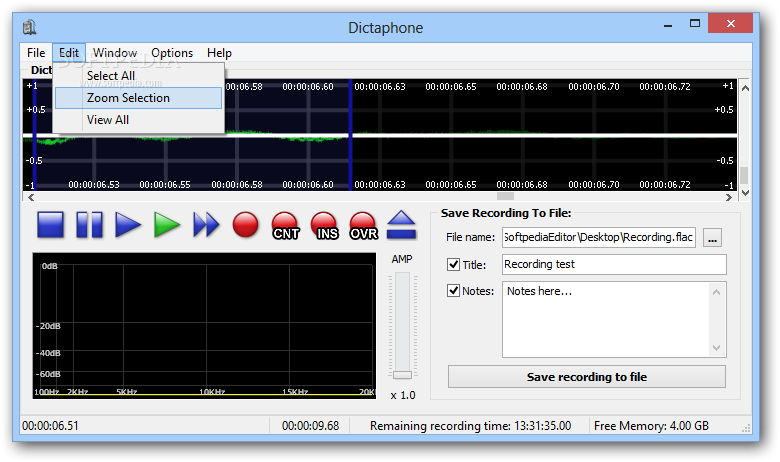Close the Dictaphone window
780x462 pixels.
coord(730,23)
